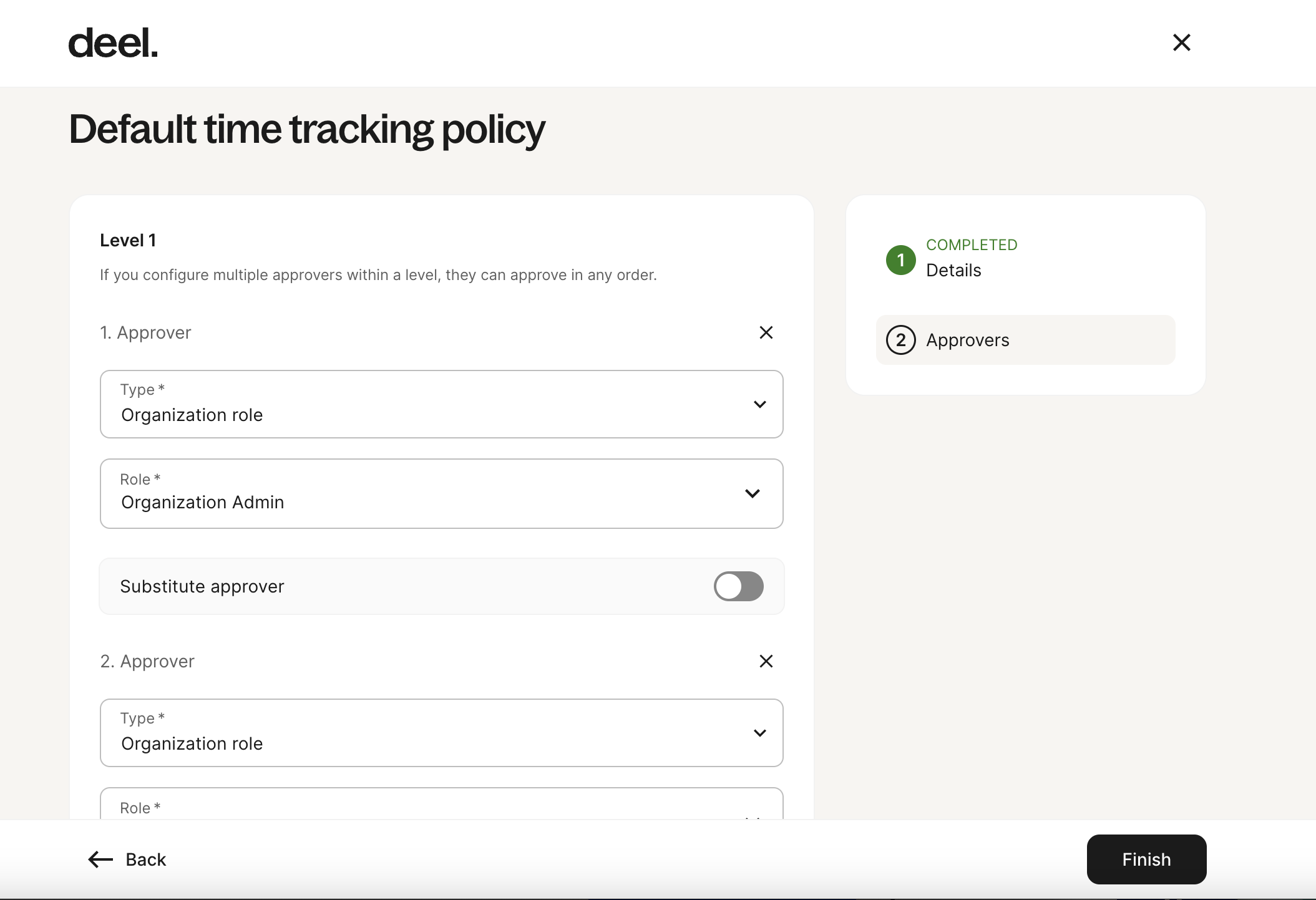Open second approver Type dropdown
This screenshot has width=1316, height=900.
pyautogui.click(x=441, y=733)
